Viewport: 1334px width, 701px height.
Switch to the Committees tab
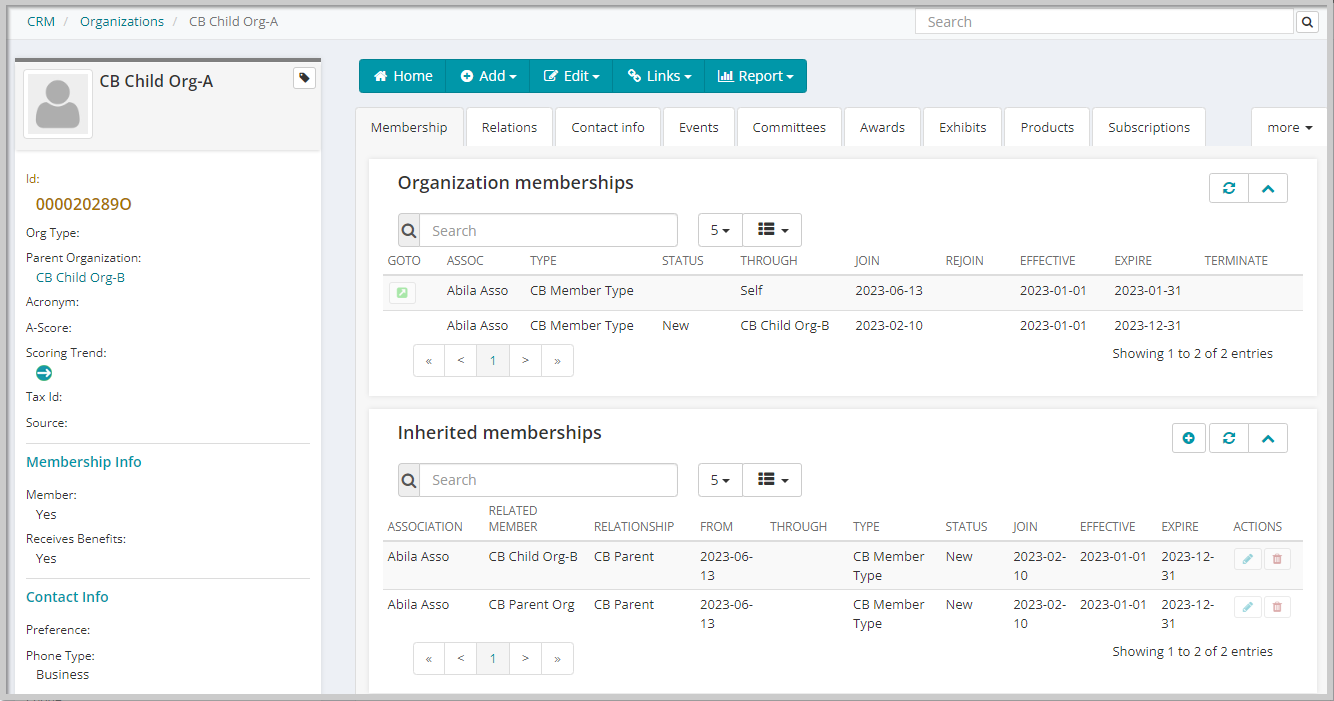tap(789, 127)
